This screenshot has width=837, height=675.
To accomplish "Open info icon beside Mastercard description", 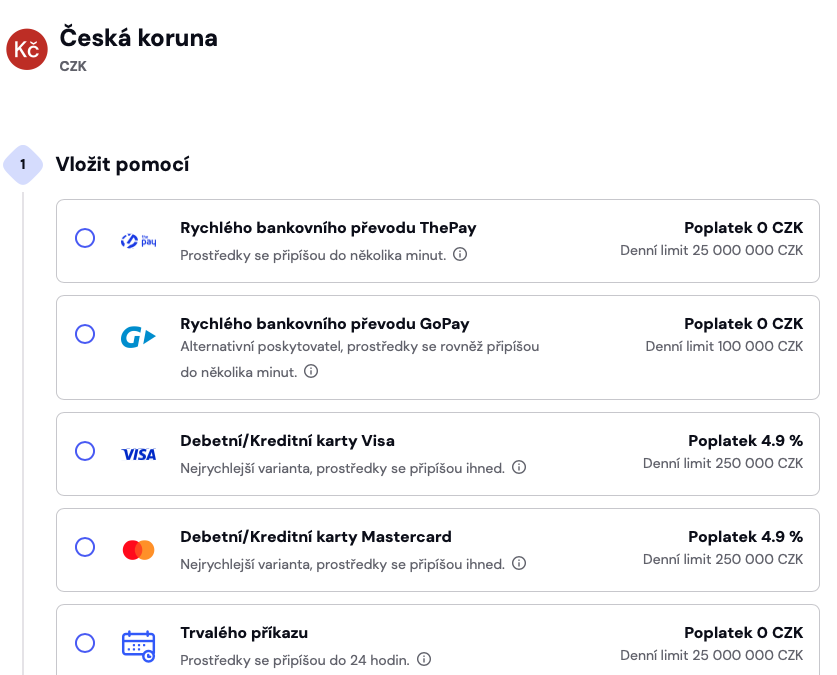I will [x=519, y=563].
